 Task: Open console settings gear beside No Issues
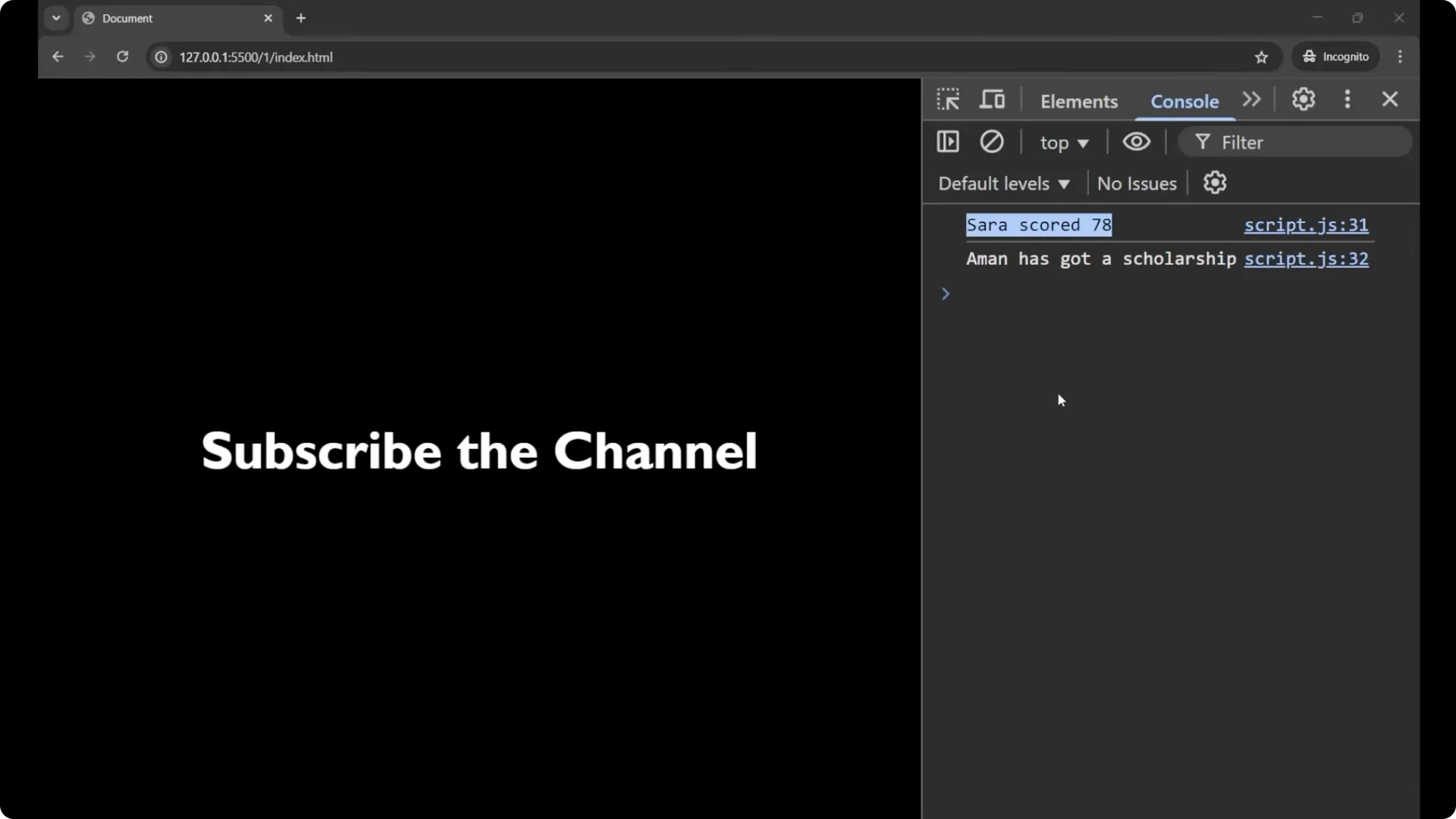(1214, 183)
